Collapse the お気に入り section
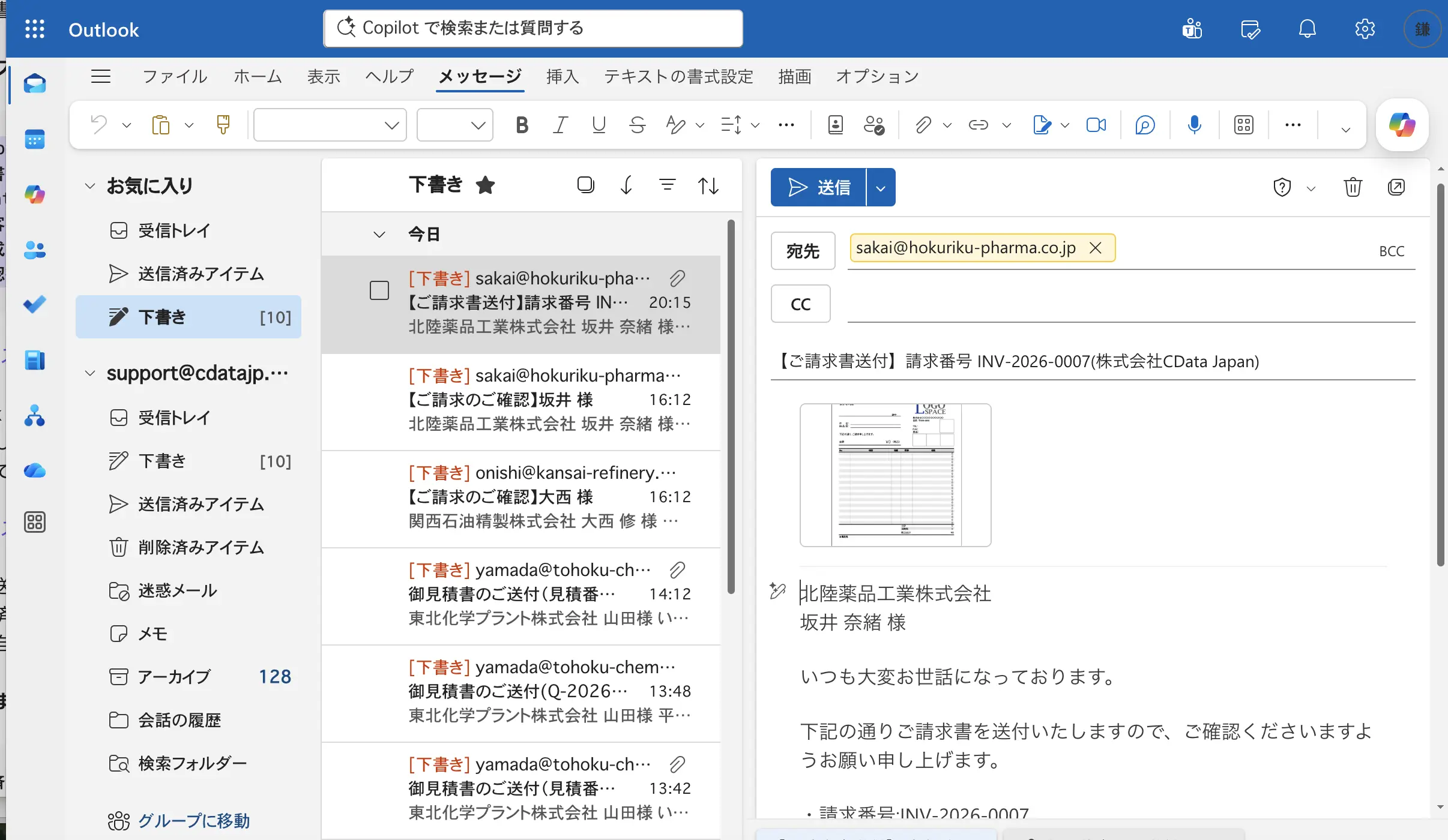 point(90,186)
